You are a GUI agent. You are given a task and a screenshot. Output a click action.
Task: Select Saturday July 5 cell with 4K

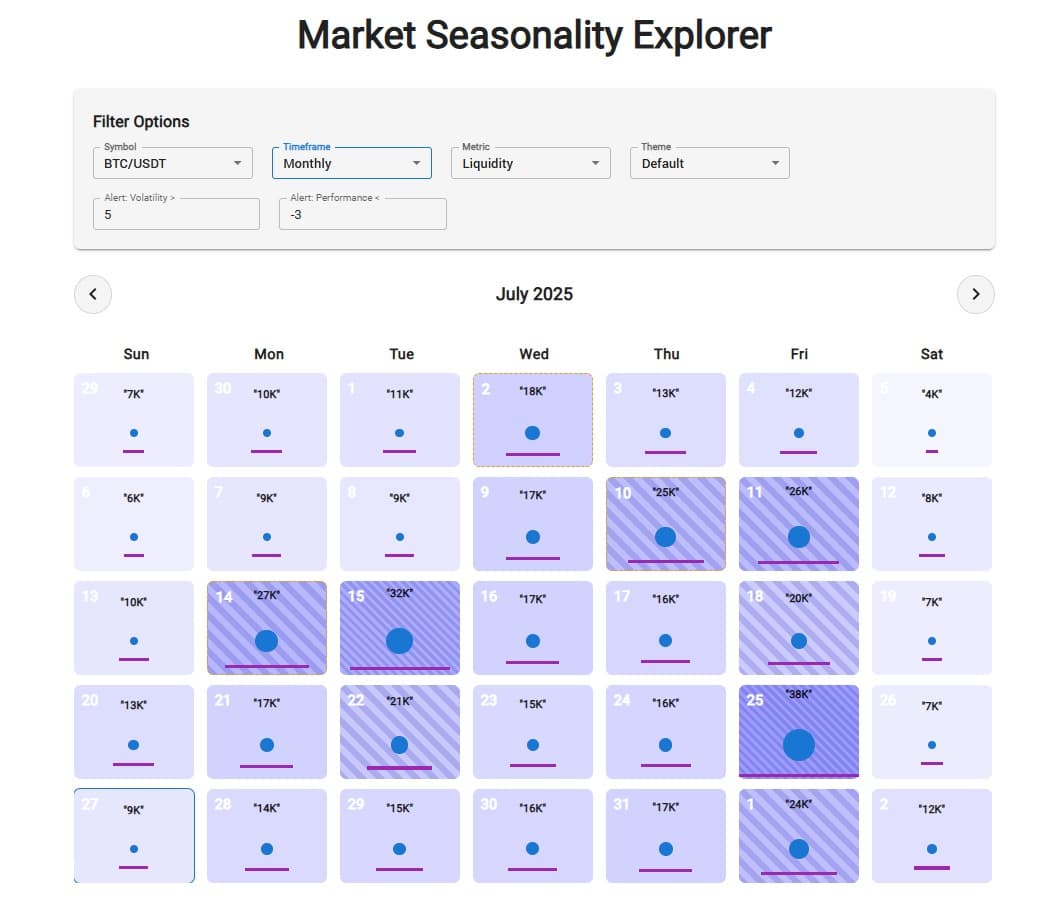pyautogui.click(x=932, y=420)
